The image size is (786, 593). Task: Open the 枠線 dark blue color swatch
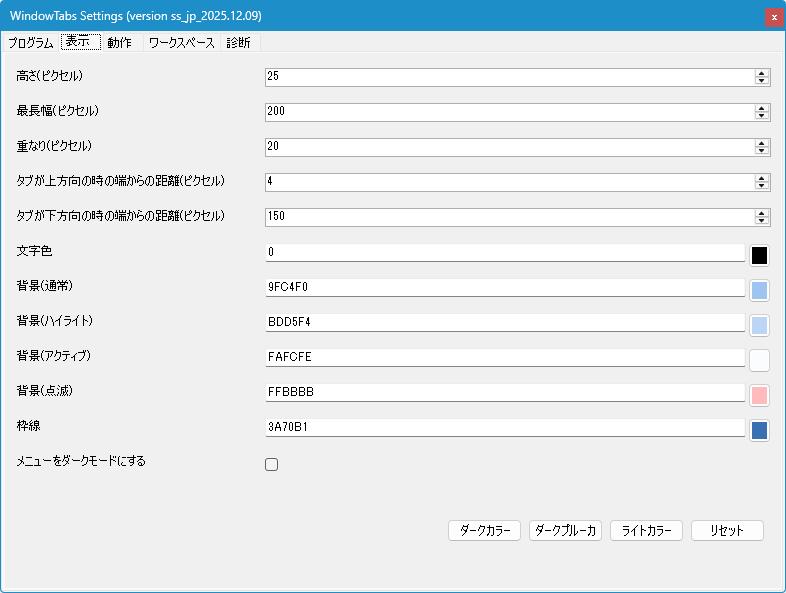(759, 431)
